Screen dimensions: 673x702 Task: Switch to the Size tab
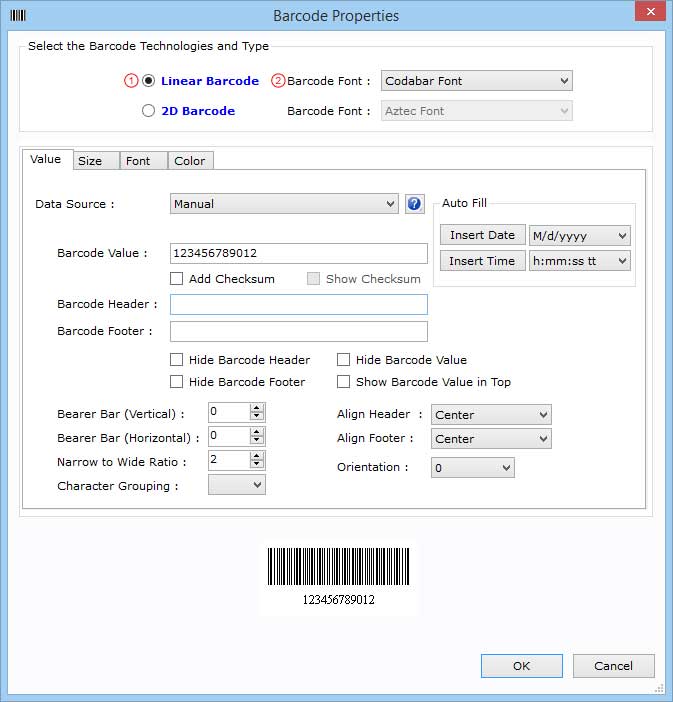click(x=96, y=161)
